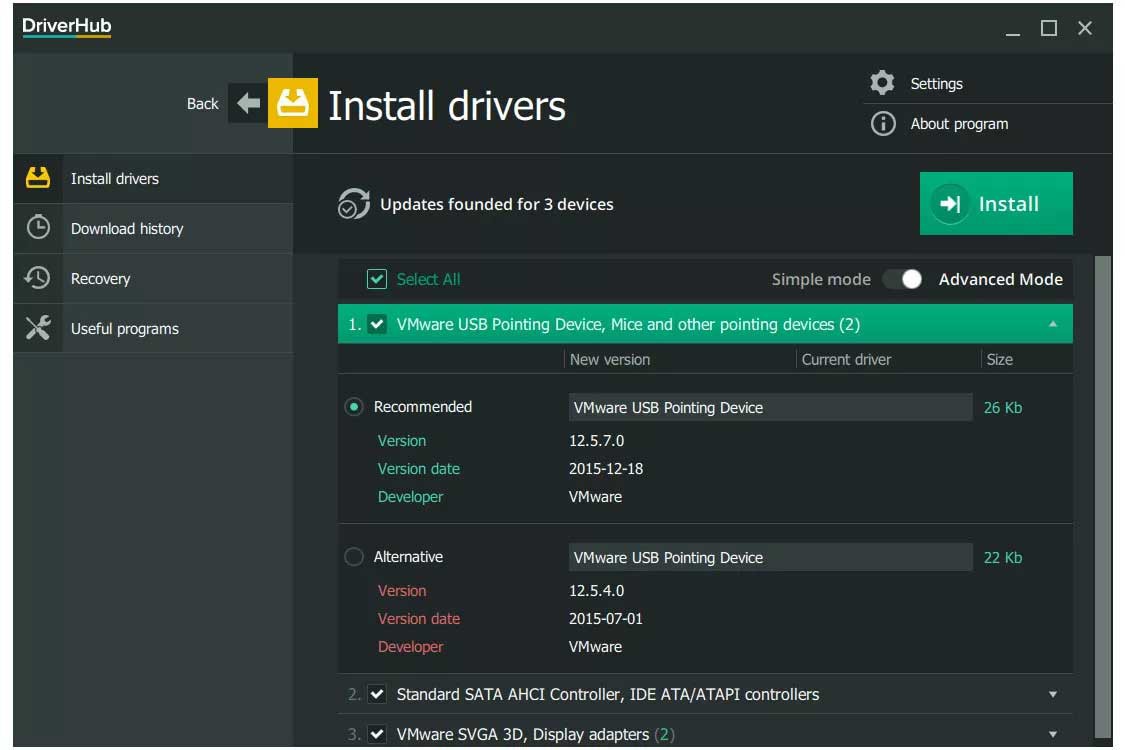Uncheck the Select All checkbox
Screen dimensions: 1125x750
click(377, 279)
